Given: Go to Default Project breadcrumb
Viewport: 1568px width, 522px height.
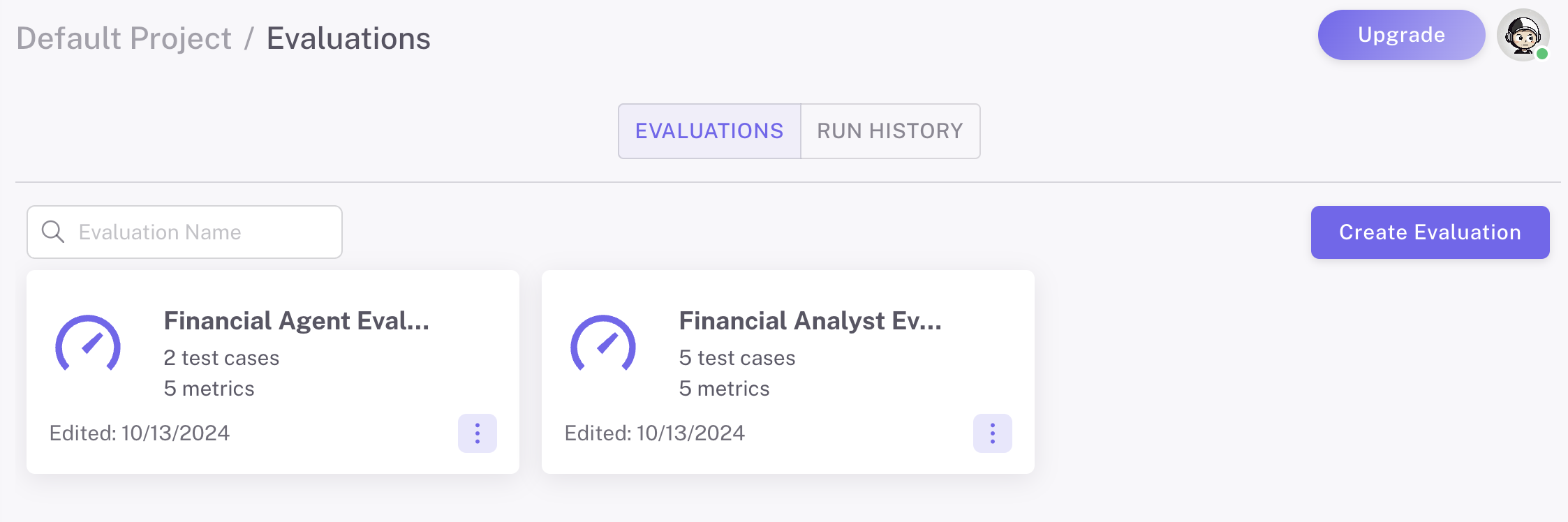Looking at the screenshot, I should [124, 38].
